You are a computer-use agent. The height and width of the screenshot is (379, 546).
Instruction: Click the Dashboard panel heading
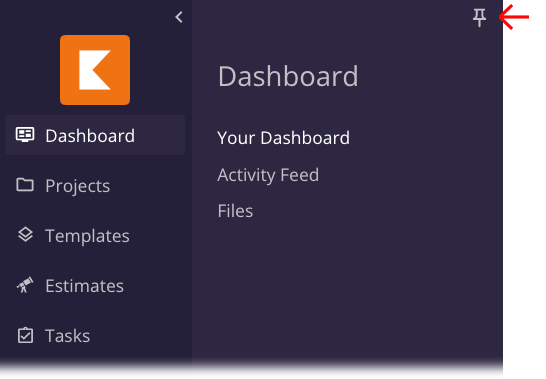pos(288,76)
